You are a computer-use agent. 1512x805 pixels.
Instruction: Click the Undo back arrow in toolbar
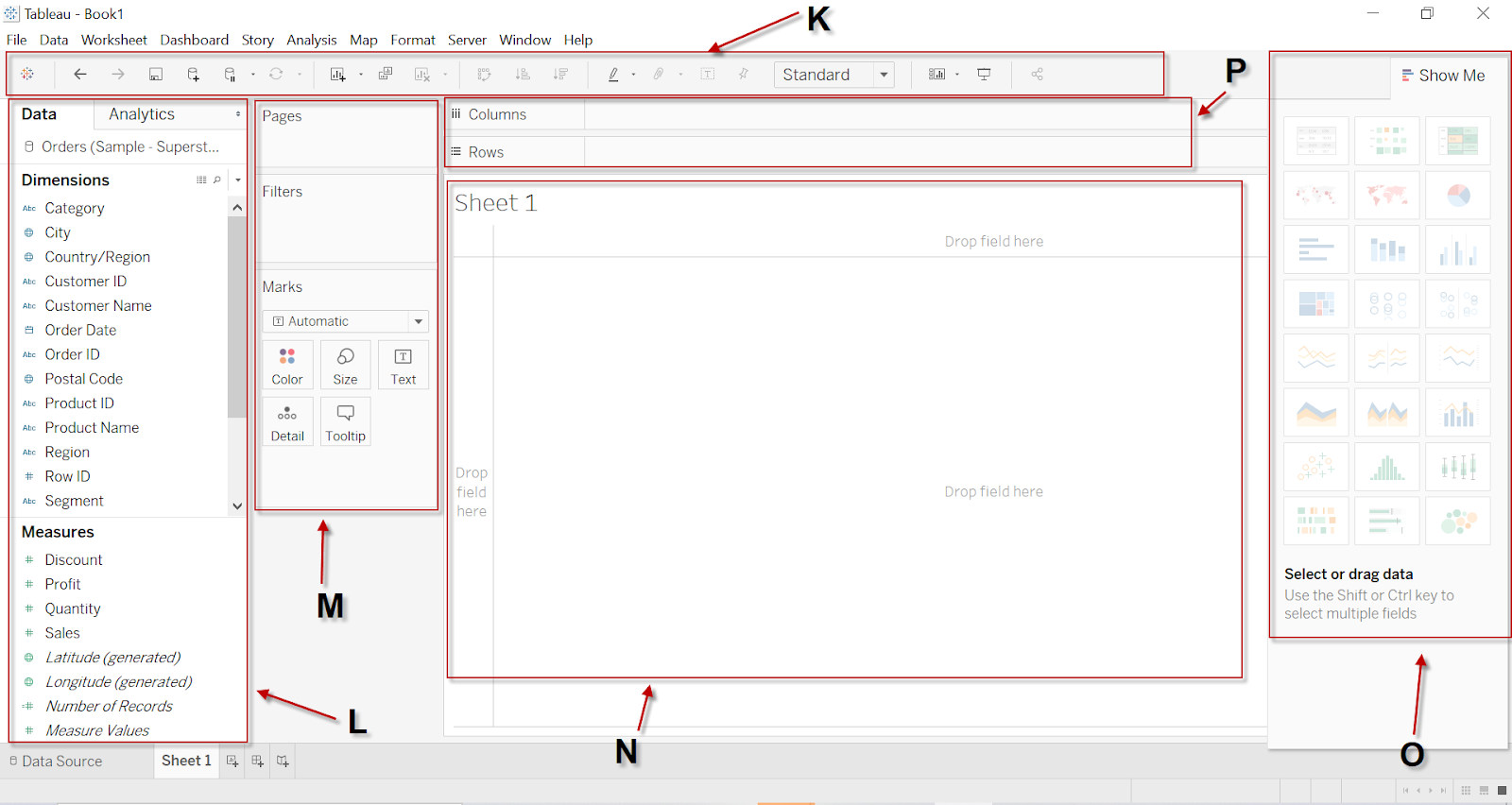pyautogui.click(x=80, y=74)
